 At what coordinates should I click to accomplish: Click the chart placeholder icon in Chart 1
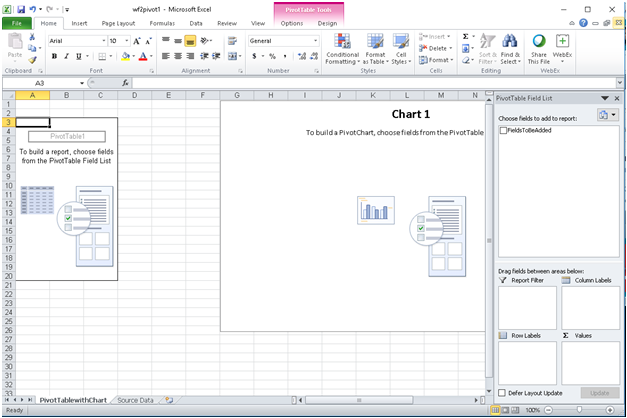pos(375,210)
